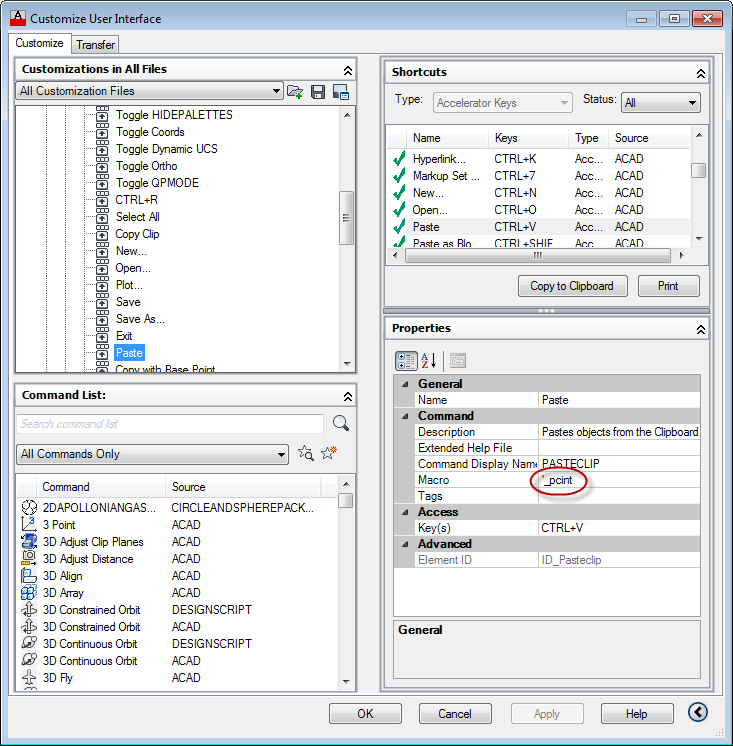Click the Find command or text star icon
The width and height of the screenshot is (733, 746).
306,454
